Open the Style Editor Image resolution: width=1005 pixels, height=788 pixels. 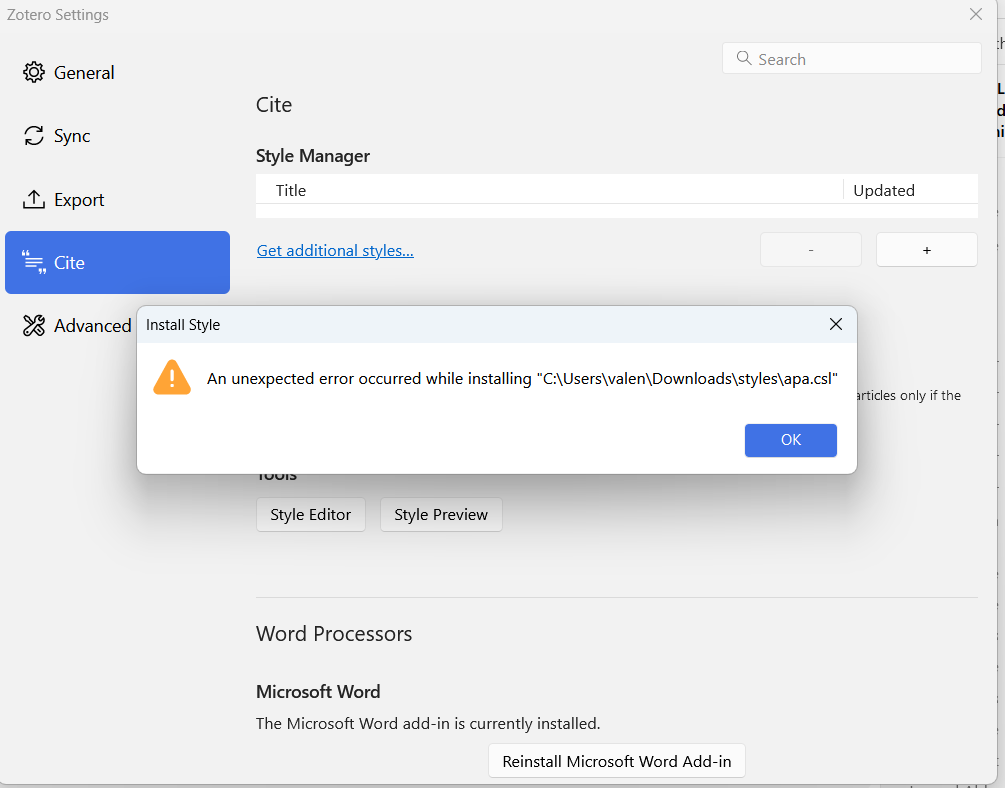pos(311,514)
